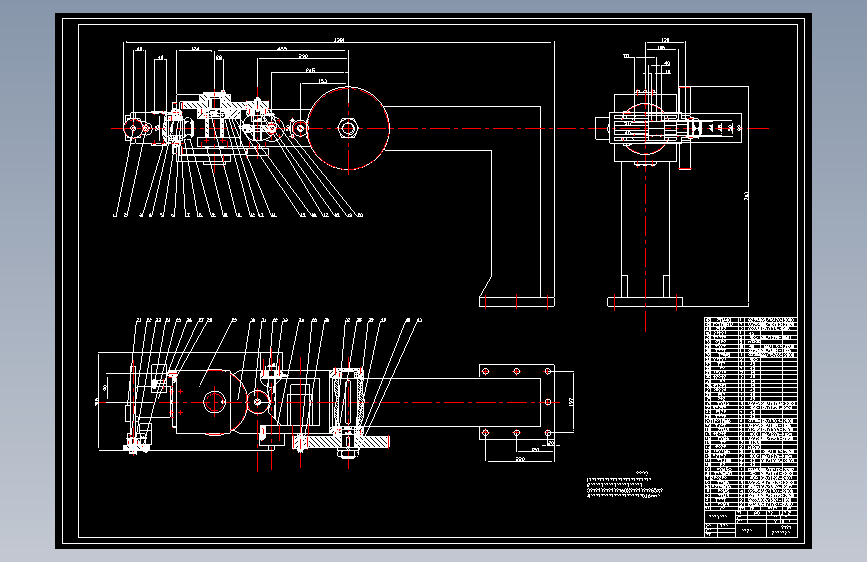Click the title block in the sheet corner
The height and width of the screenshot is (562, 867).
pos(750,523)
